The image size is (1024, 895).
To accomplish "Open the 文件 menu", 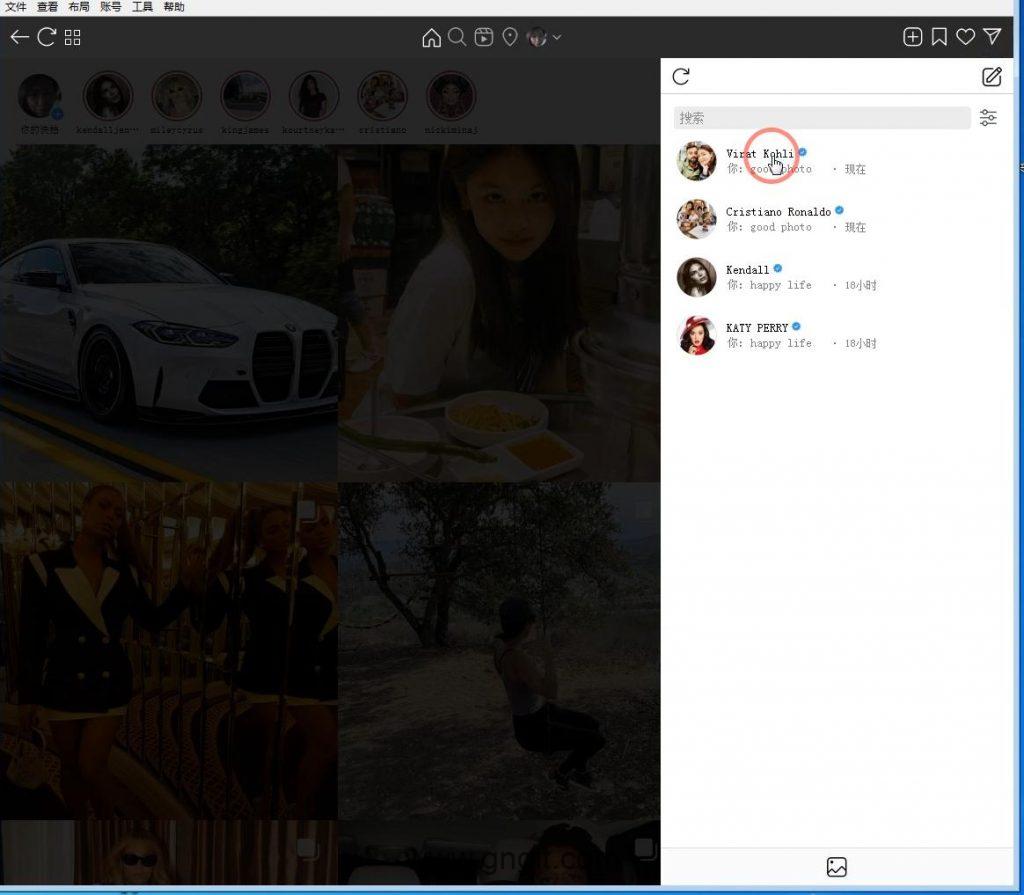I will 16,7.
